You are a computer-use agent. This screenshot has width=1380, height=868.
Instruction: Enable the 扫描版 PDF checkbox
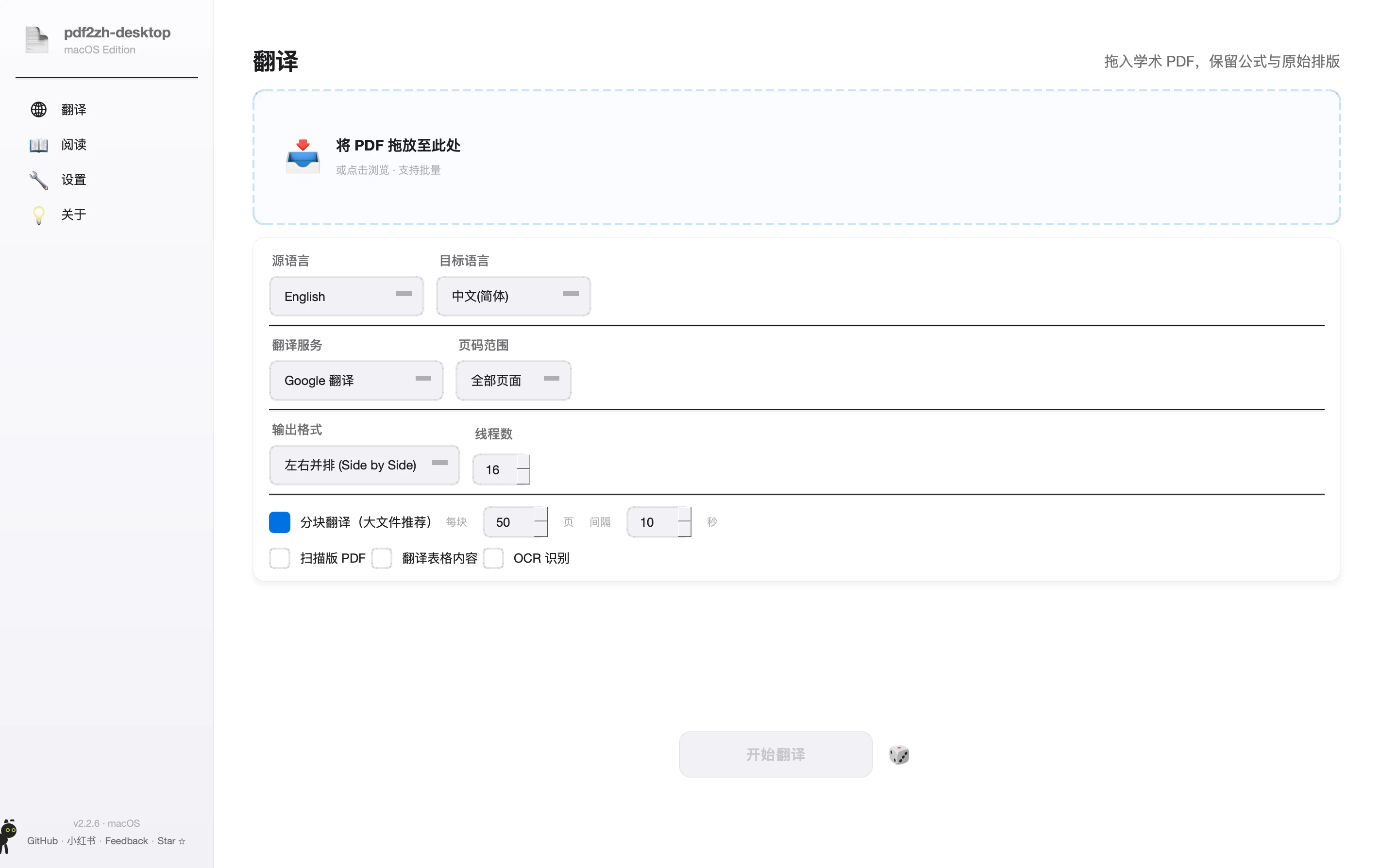coord(280,558)
